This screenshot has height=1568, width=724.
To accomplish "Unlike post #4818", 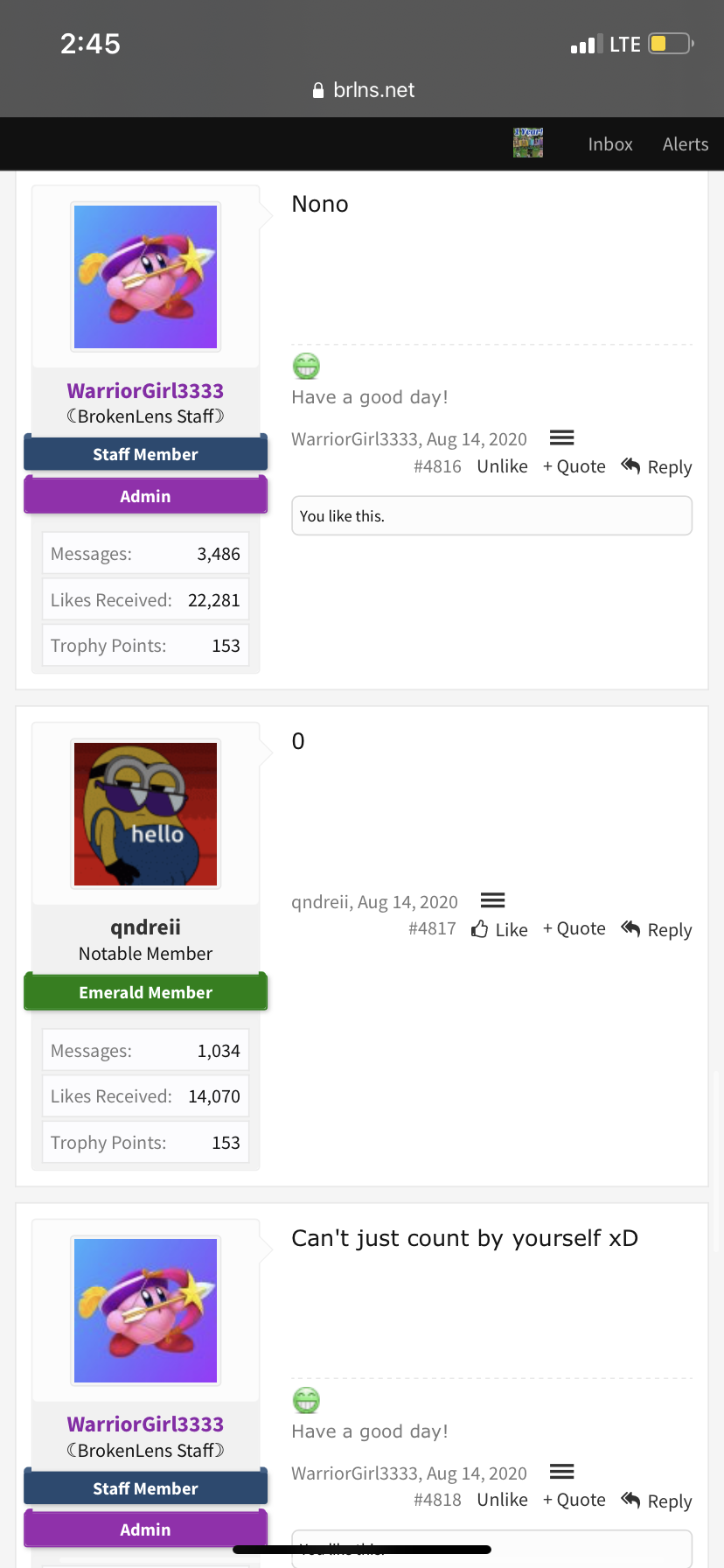I will tap(502, 1500).
